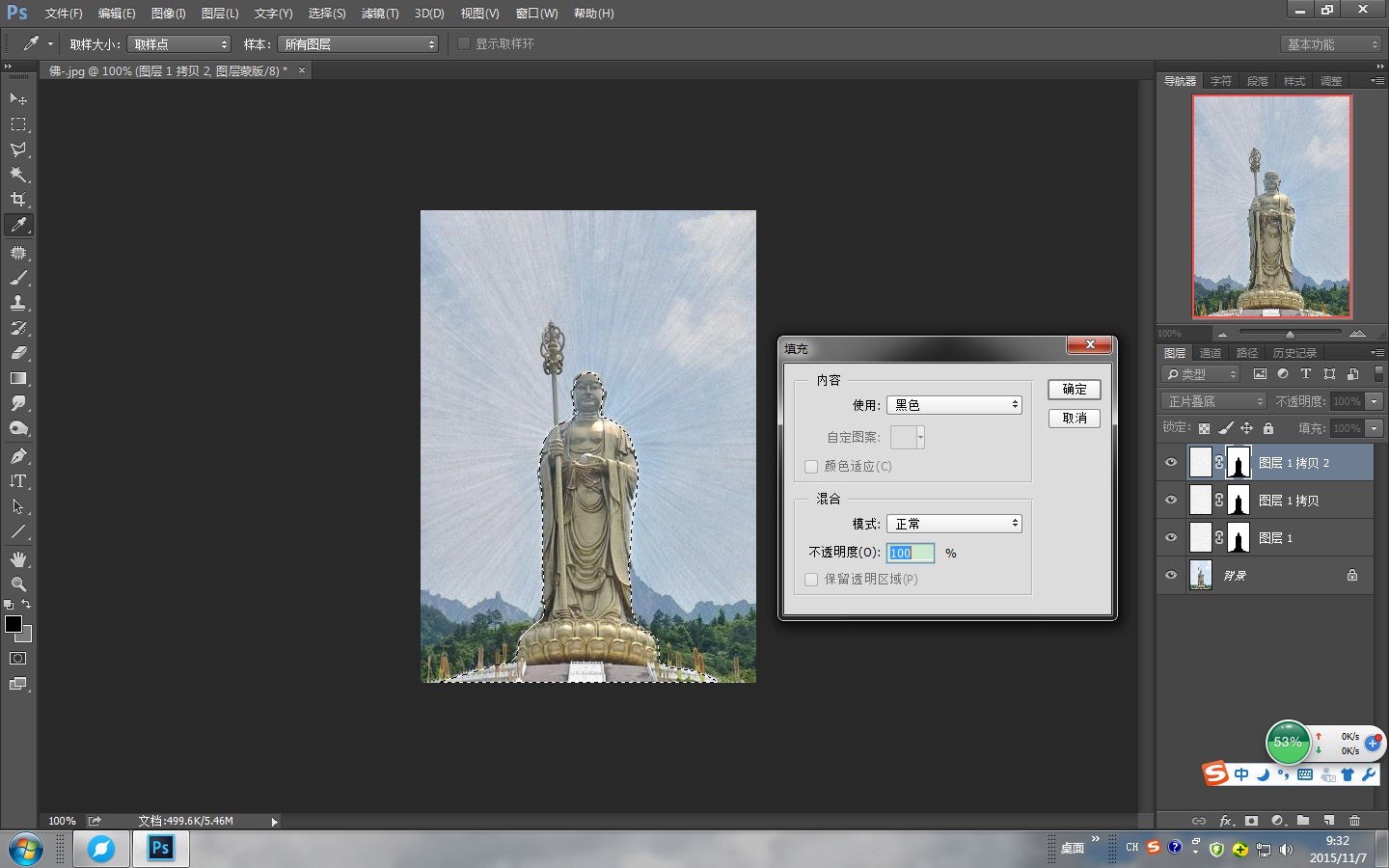
Task: Click the 确定 button in fill dialog
Action: point(1075,390)
